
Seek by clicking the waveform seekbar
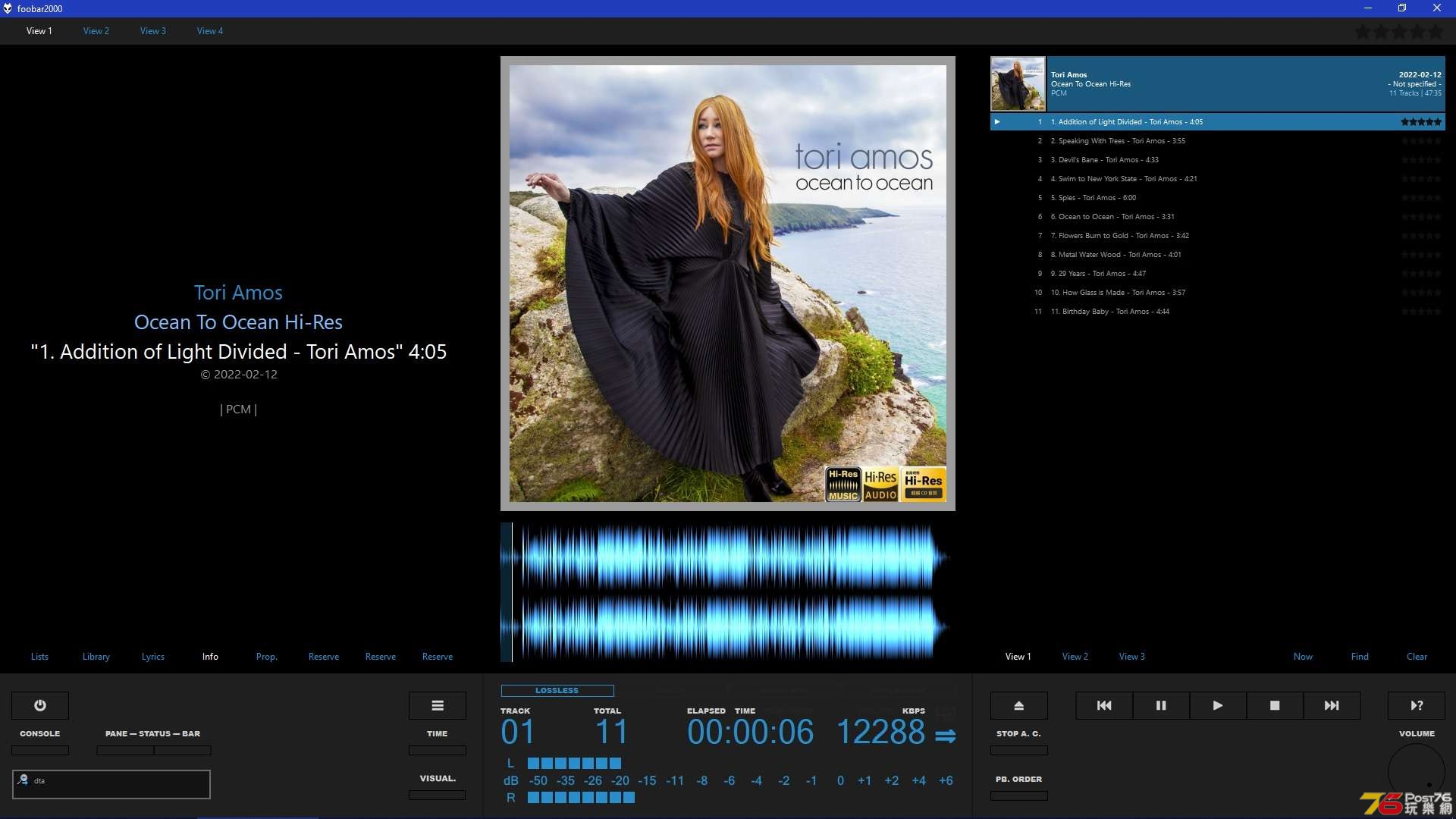click(726, 592)
